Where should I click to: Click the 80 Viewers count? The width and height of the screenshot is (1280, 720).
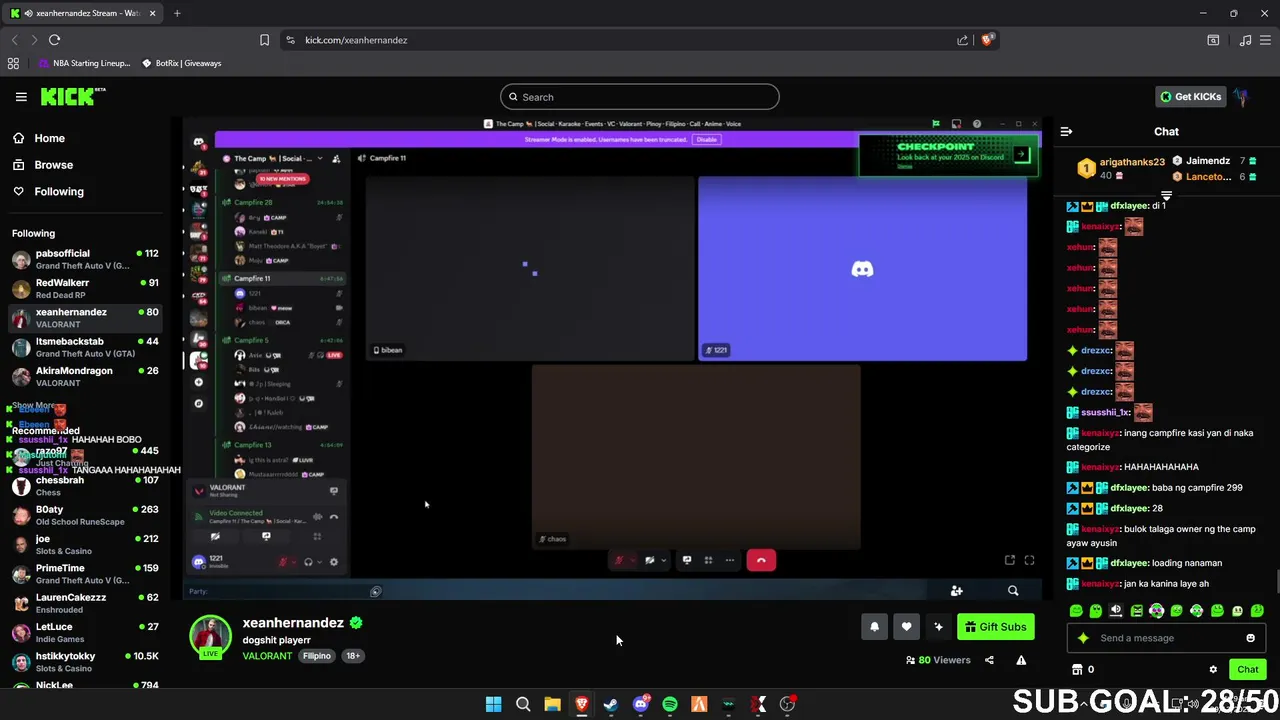(x=938, y=660)
